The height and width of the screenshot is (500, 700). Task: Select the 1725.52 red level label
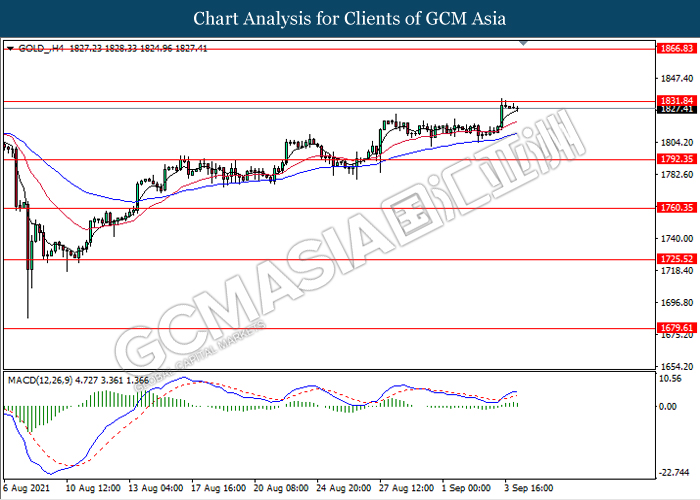676,259
